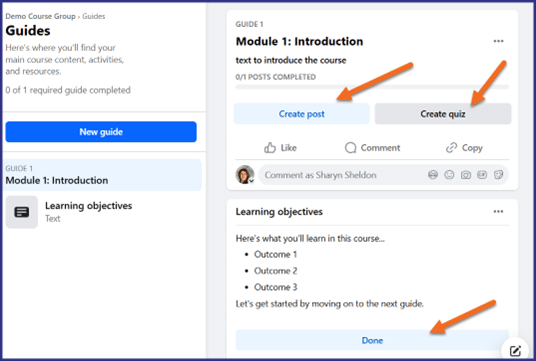
Task: Open the avatar sticker icon in comment box
Action: coord(433,175)
